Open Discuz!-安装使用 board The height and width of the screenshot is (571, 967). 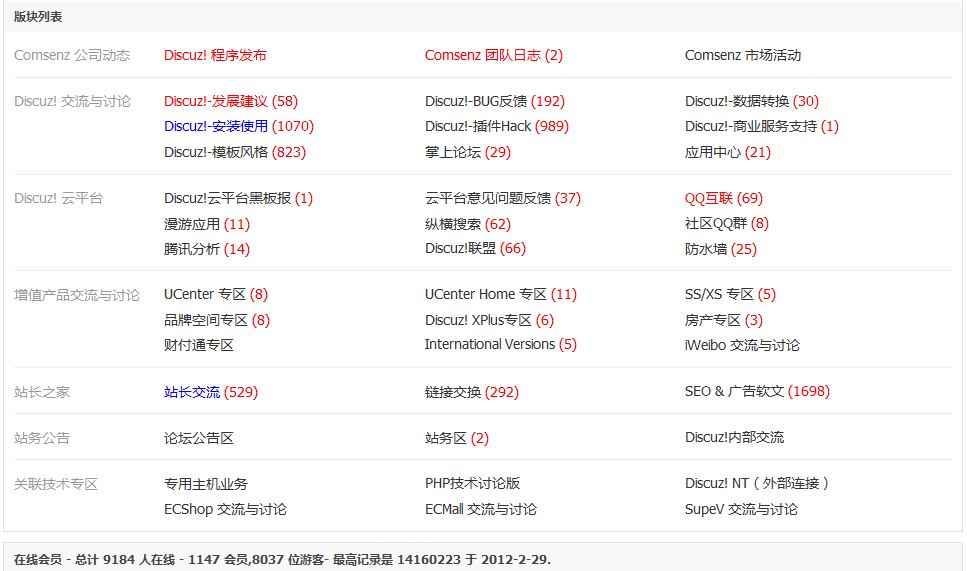[216, 126]
